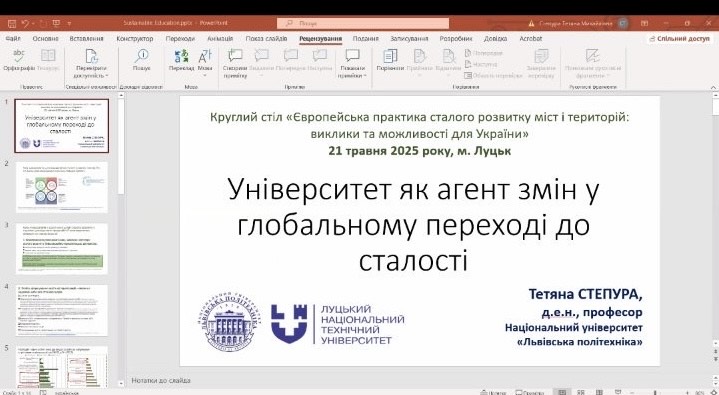
Task: Collapse the ribbon with the chevron arrow
Action: [713, 87]
